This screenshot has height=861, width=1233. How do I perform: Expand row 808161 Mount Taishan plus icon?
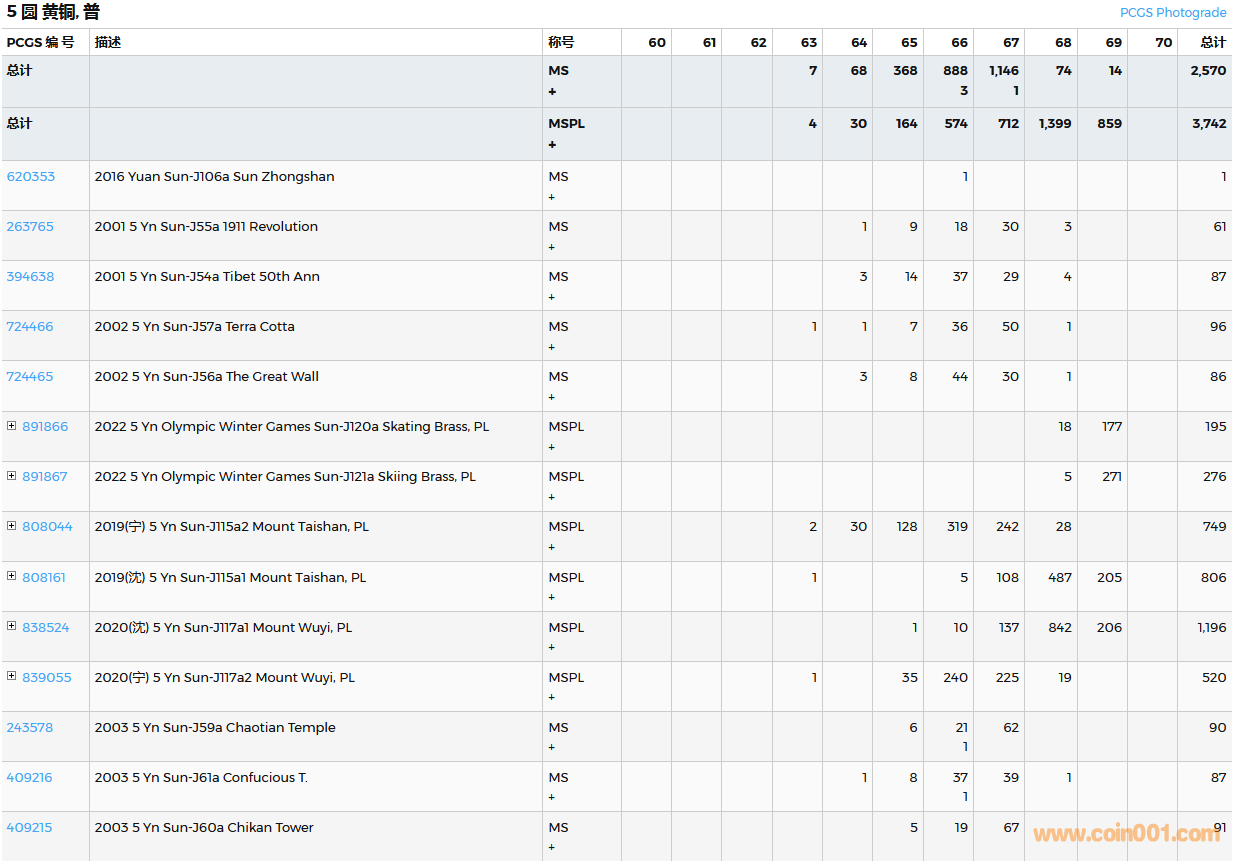(x=12, y=576)
